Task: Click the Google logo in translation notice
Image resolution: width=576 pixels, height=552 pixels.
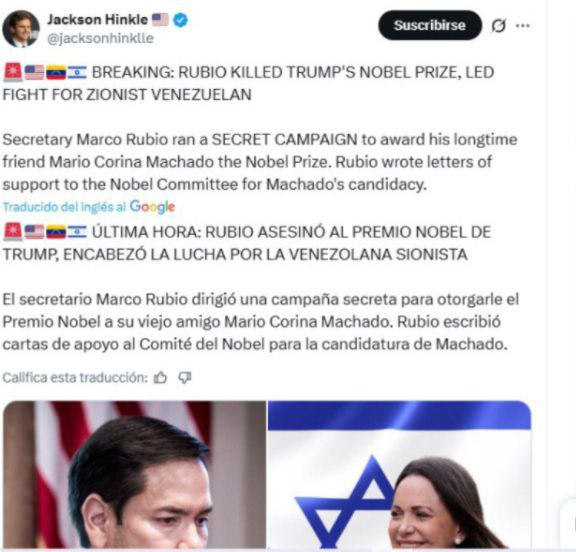Action: 152,207
